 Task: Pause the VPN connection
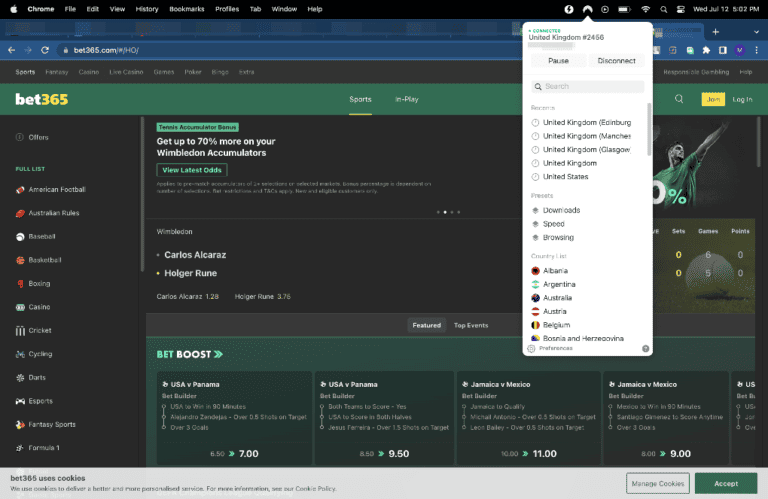558,61
